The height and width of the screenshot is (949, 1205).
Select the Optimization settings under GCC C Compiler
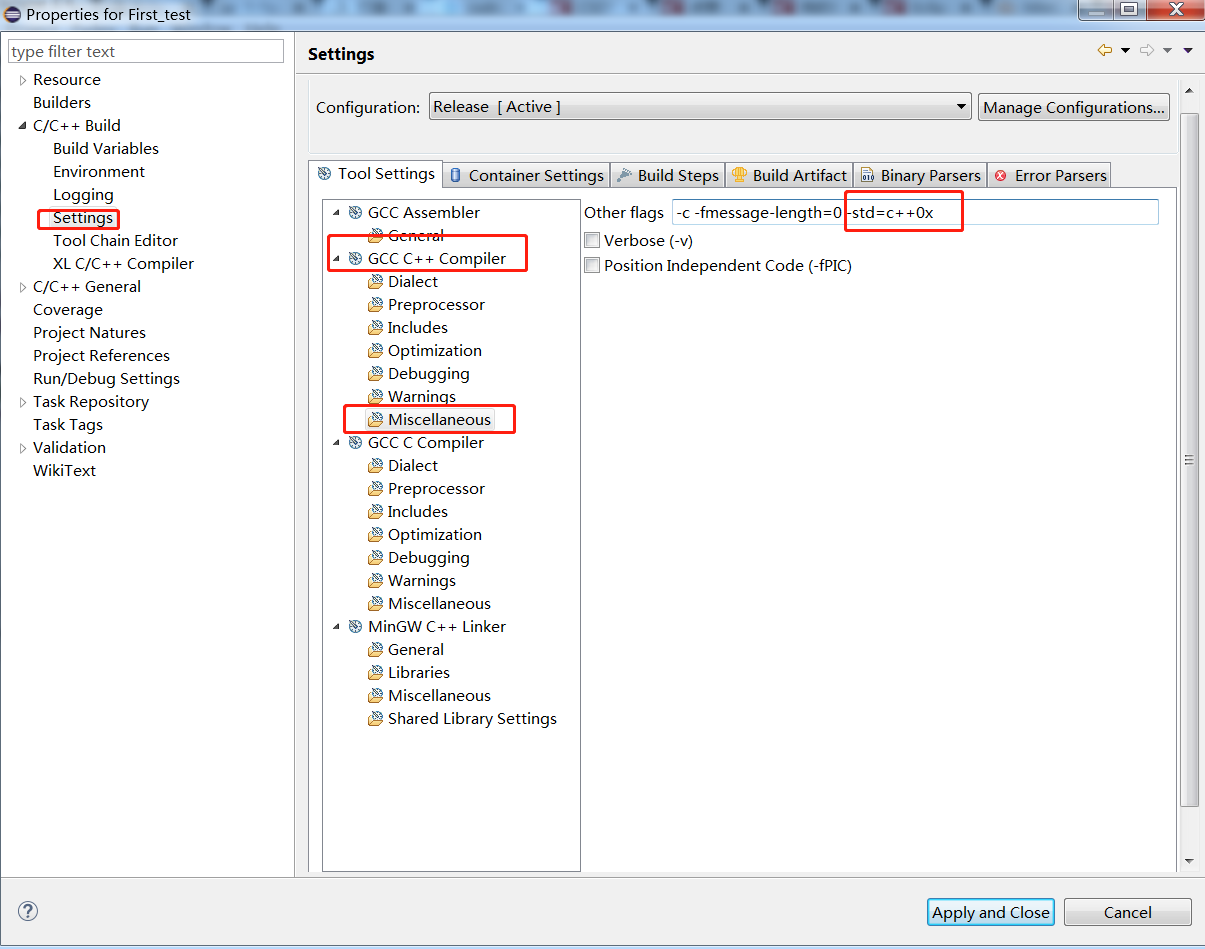432,534
